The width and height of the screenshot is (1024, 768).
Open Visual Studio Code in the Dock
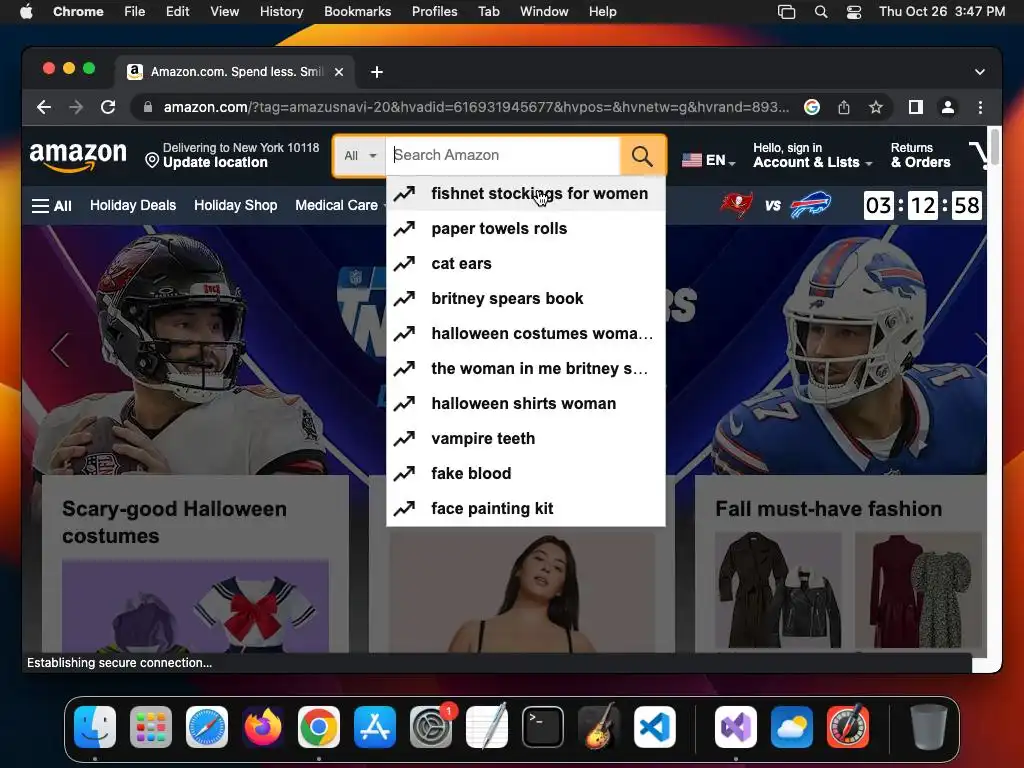654,727
